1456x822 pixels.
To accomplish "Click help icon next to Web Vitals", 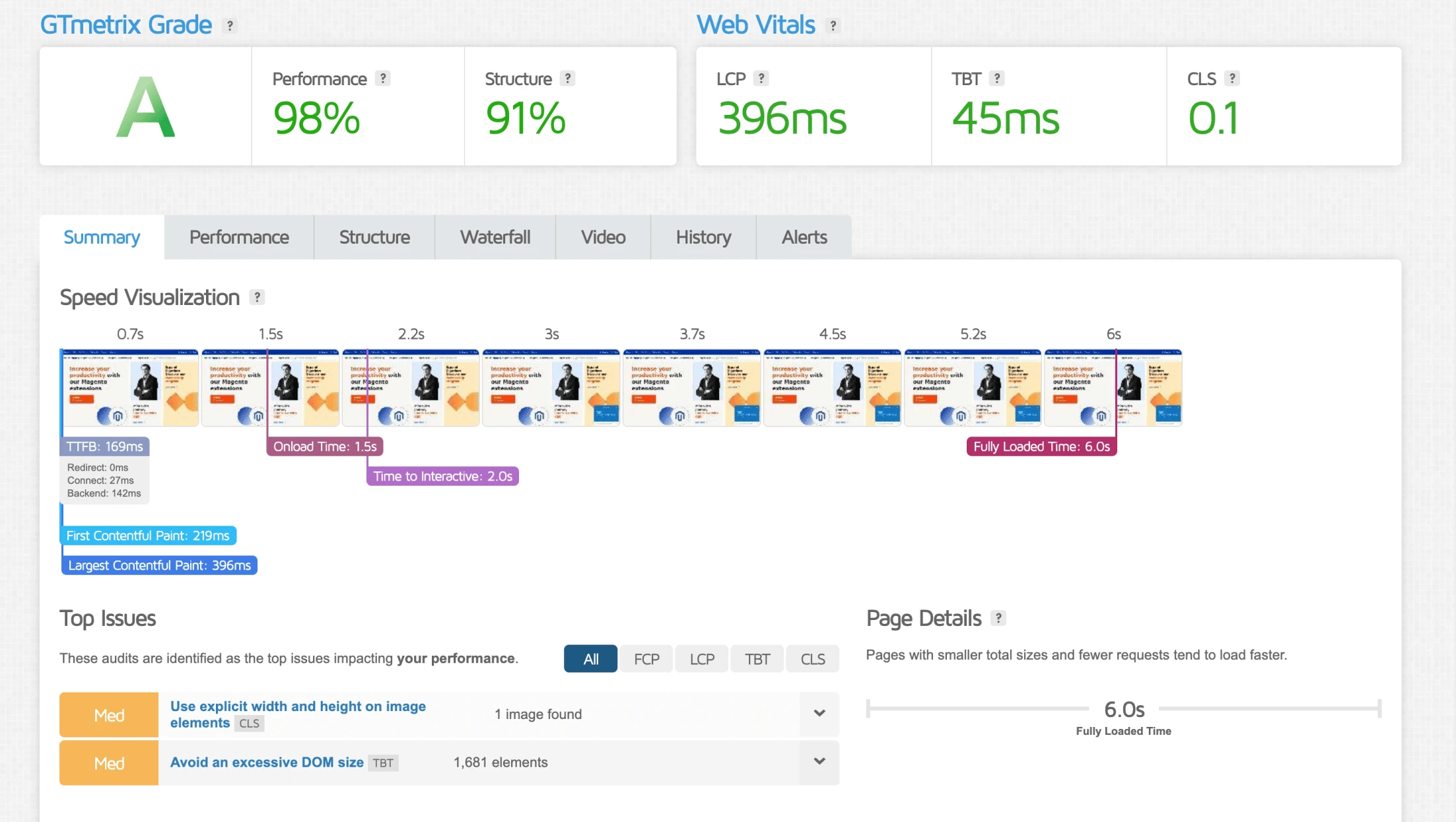I will tap(833, 26).
